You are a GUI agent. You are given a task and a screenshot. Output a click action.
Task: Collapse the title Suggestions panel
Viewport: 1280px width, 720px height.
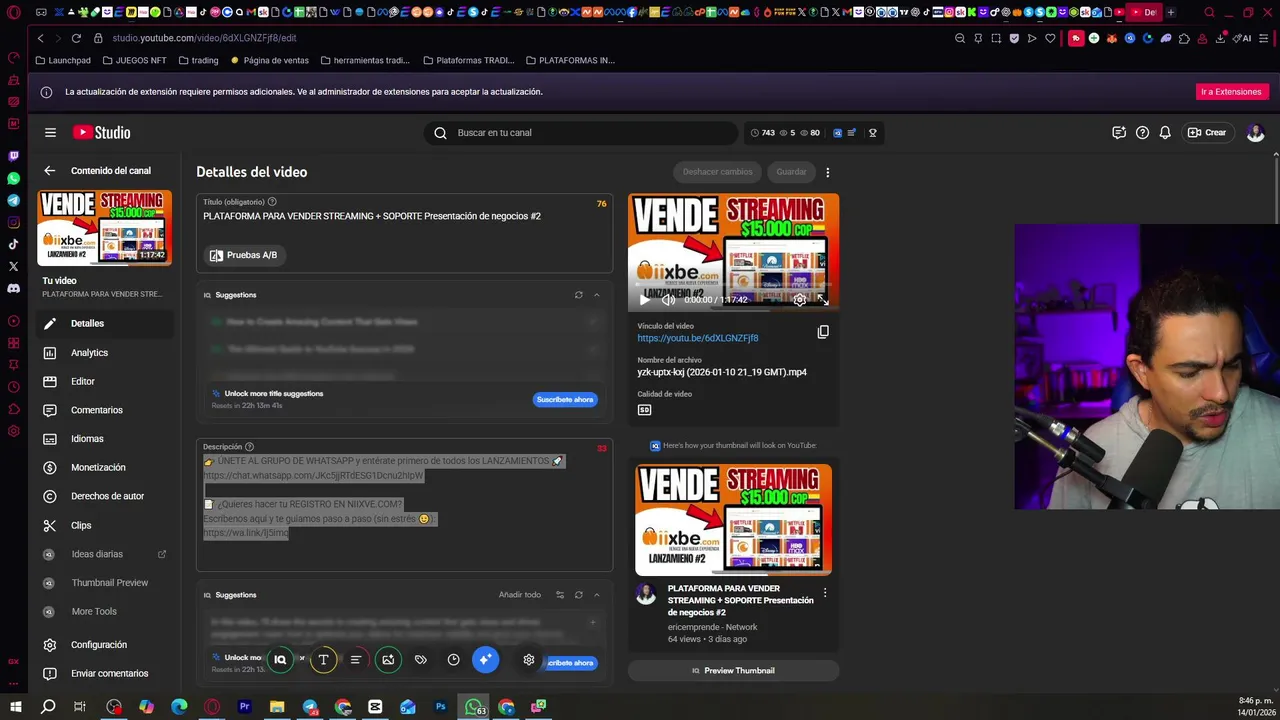597,295
